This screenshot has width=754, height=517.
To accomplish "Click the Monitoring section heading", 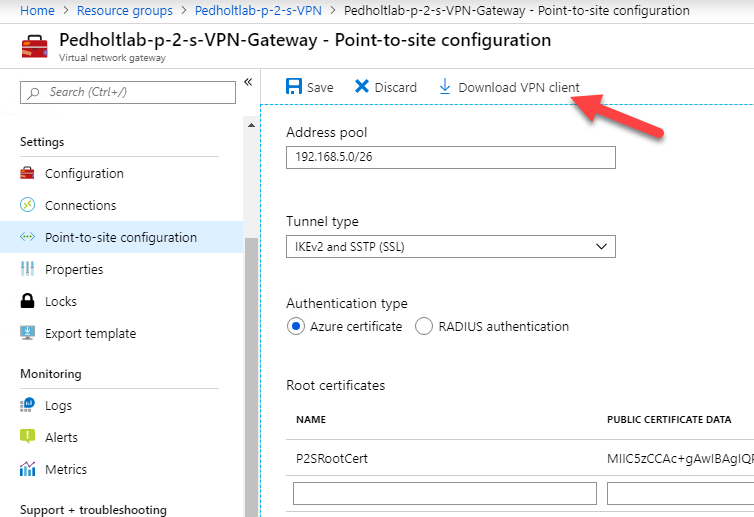I will [x=50, y=374].
